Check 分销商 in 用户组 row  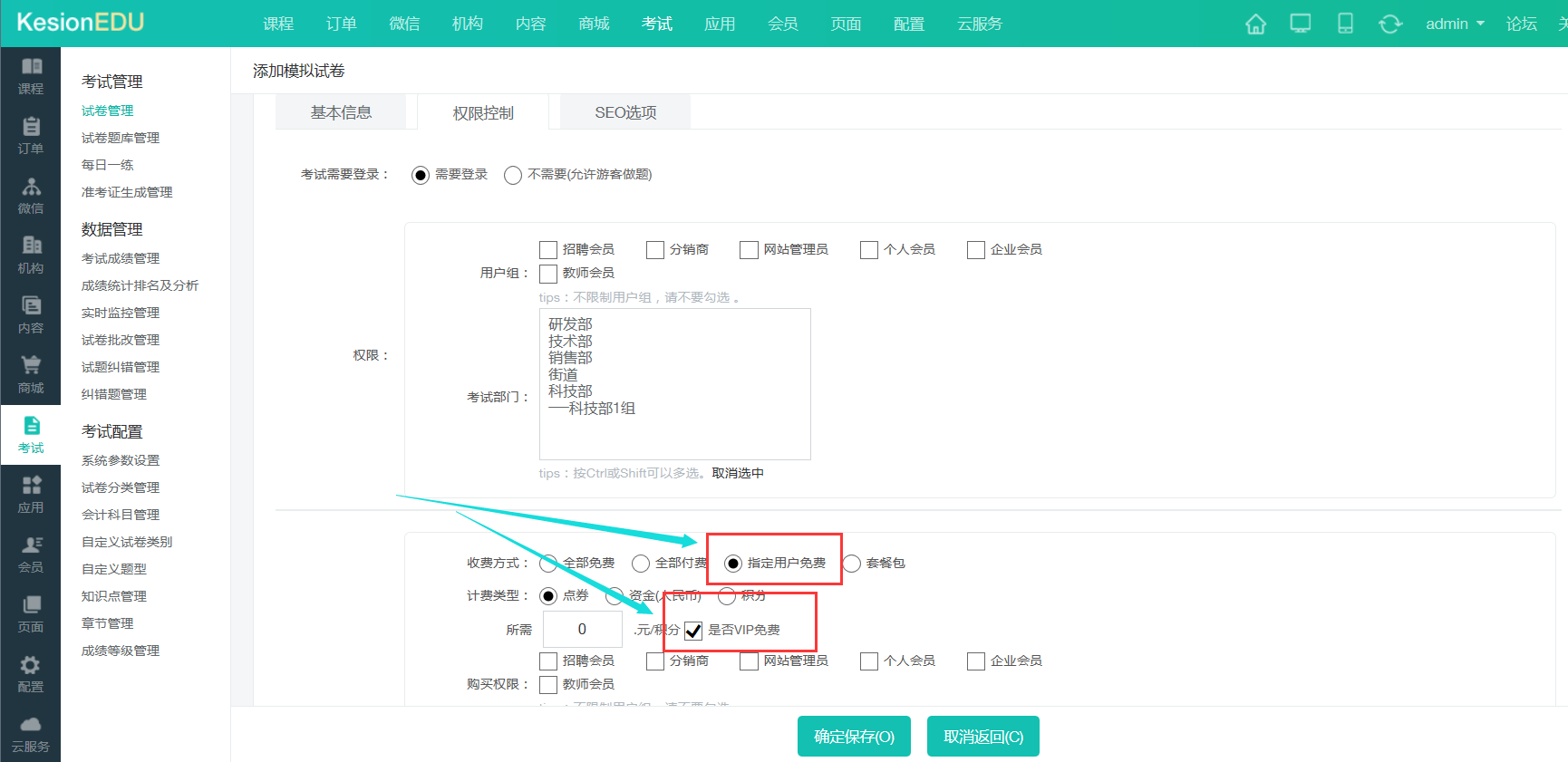pyautogui.click(x=655, y=250)
